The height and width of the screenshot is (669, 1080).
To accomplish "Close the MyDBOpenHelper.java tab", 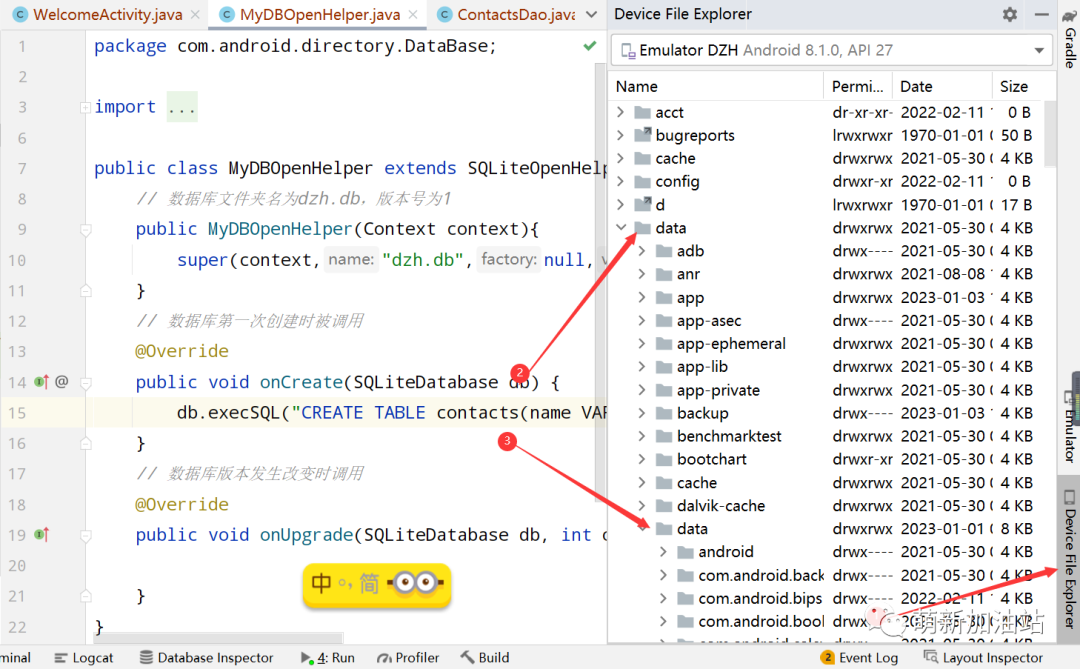I will 413,14.
